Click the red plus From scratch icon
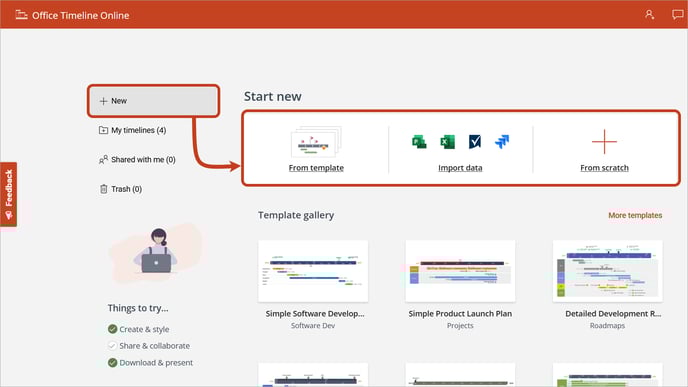688x387 pixels. [x=604, y=142]
